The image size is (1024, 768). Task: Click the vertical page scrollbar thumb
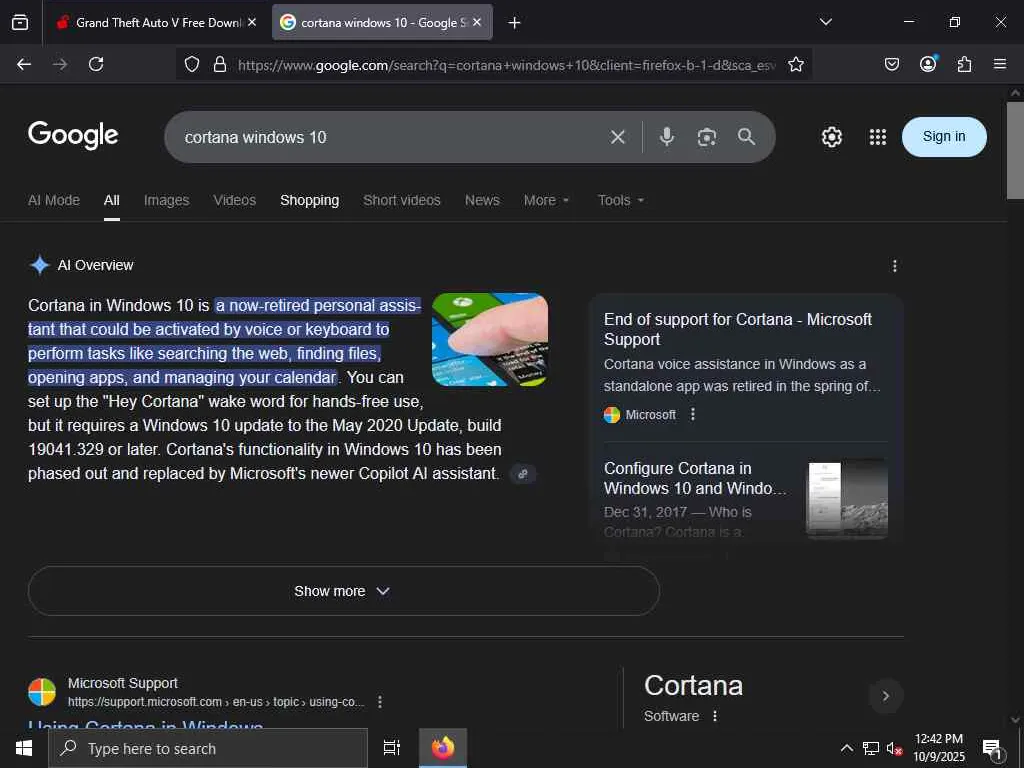[1015, 150]
